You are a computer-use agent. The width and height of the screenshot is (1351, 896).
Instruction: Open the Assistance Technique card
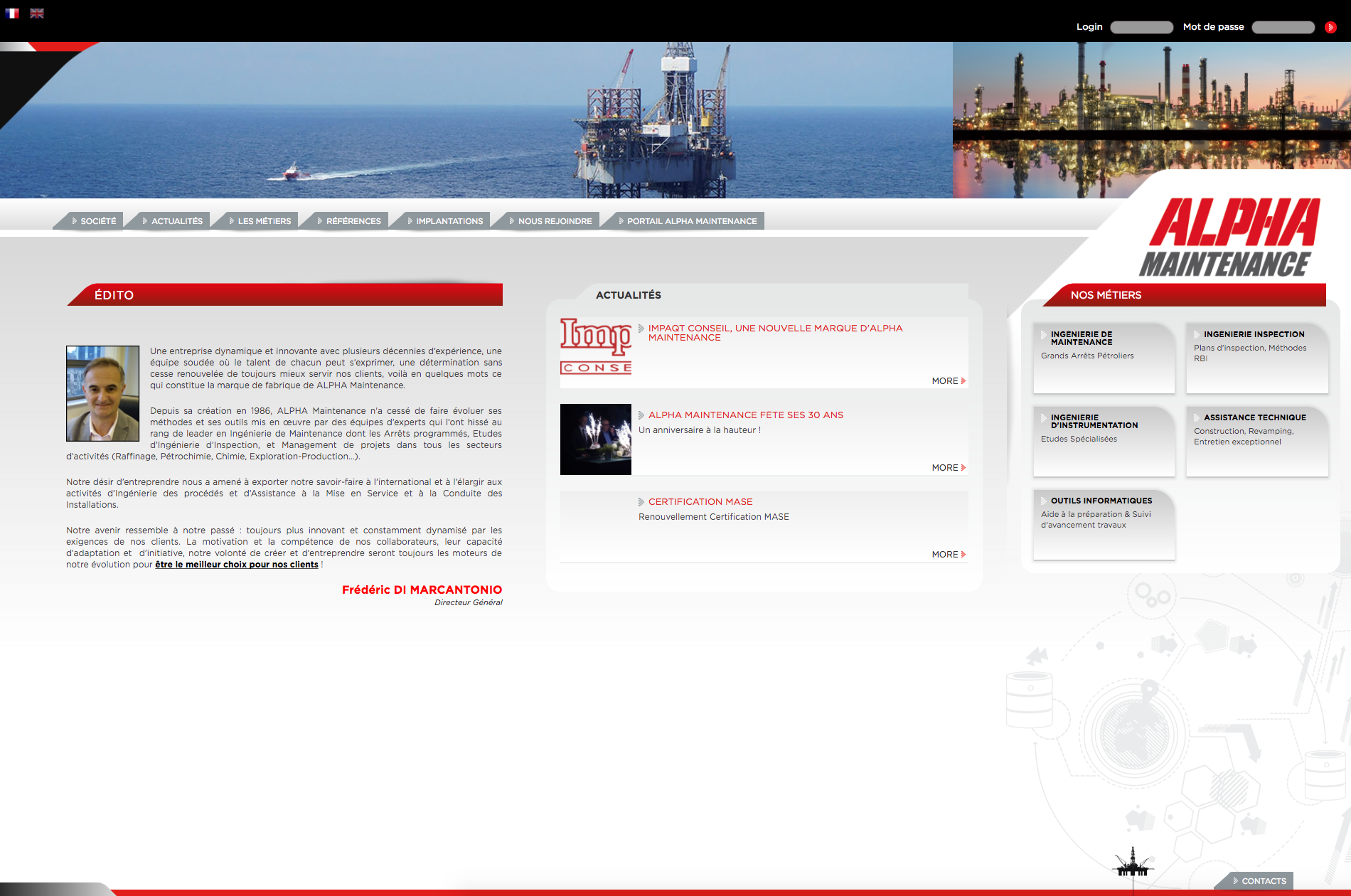(x=1256, y=442)
